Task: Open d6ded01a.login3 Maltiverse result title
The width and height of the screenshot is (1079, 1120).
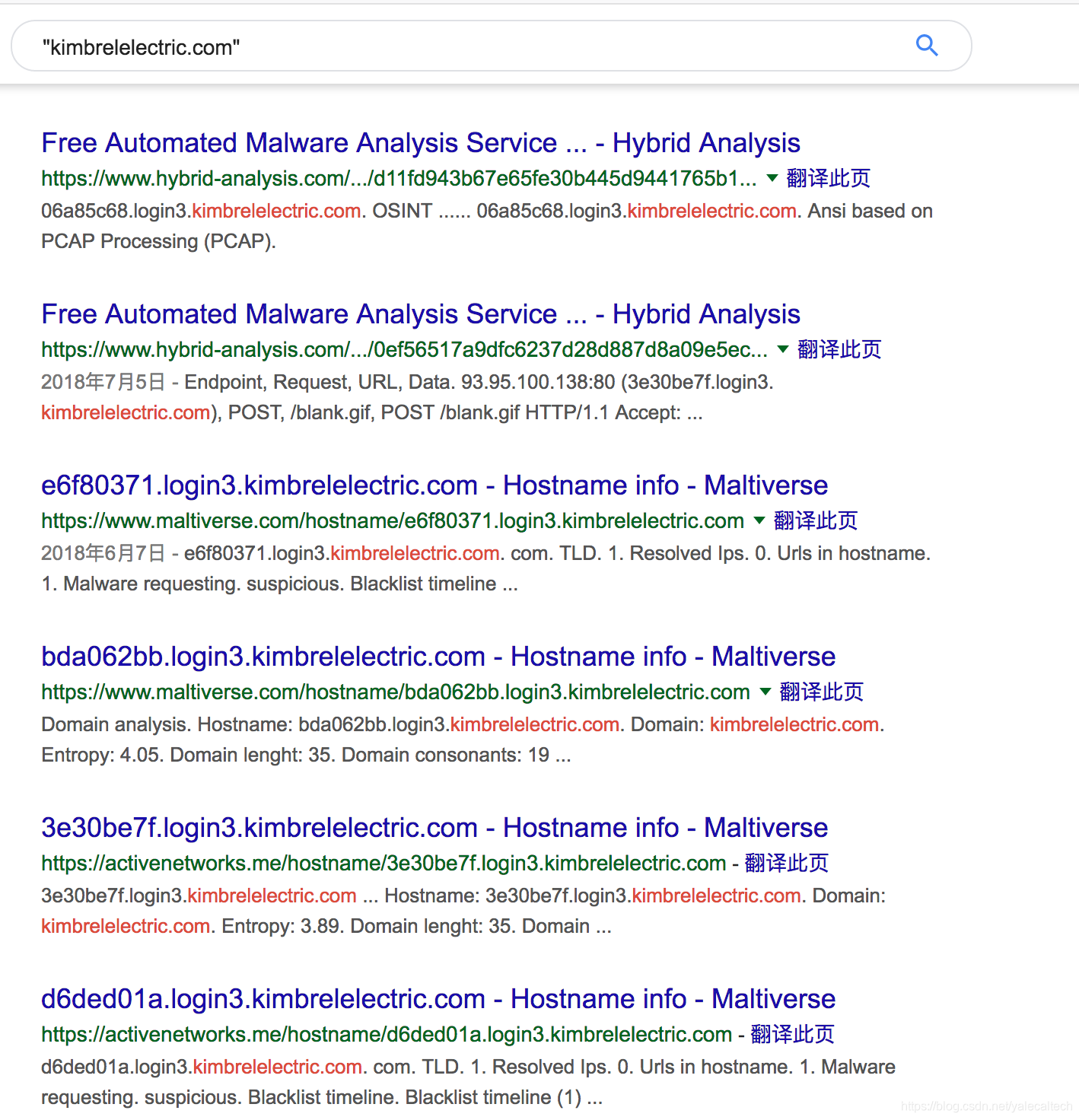Action: pos(438,999)
